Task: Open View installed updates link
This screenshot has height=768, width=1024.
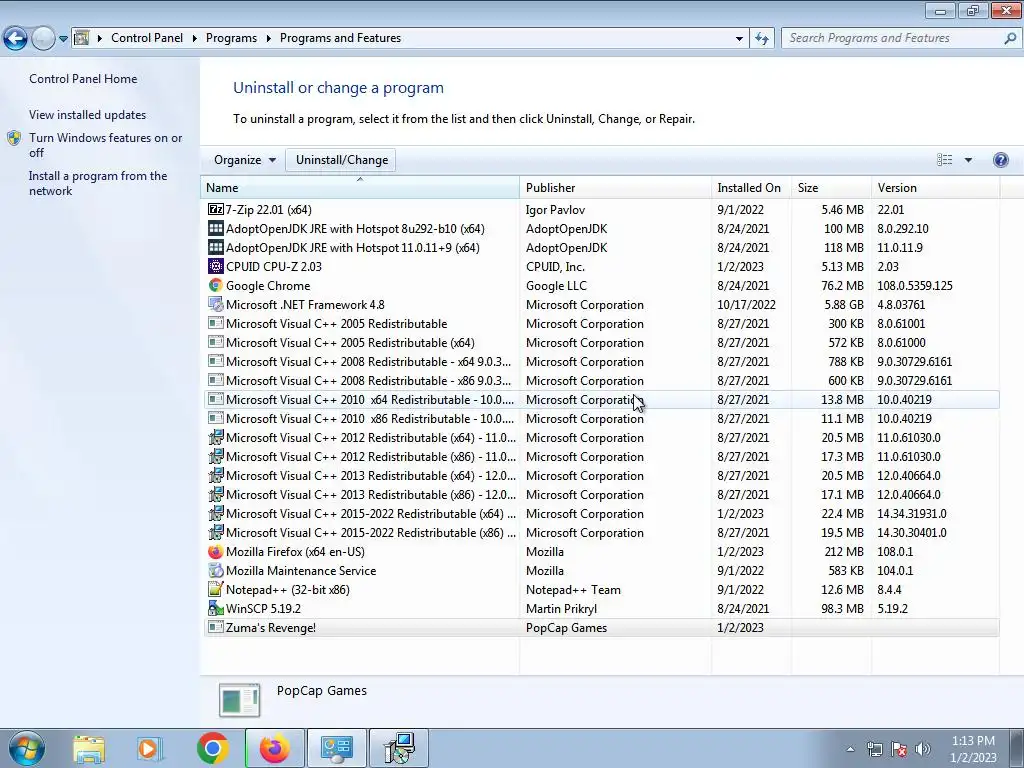Action: point(88,115)
